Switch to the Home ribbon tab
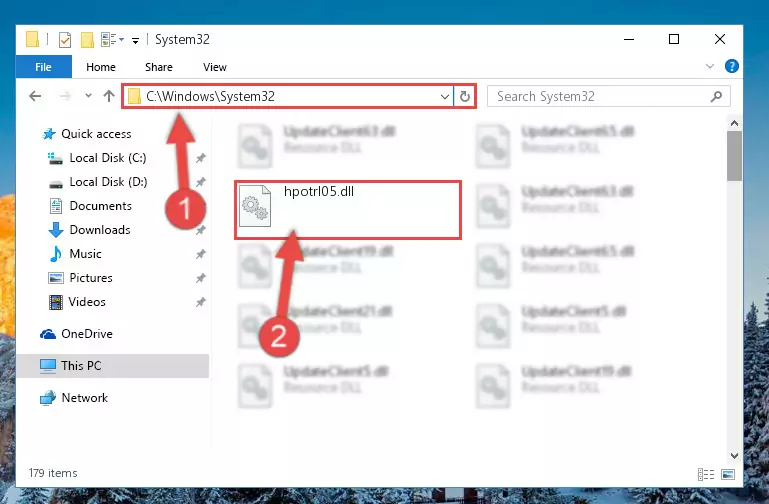769x504 pixels. pos(101,67)
